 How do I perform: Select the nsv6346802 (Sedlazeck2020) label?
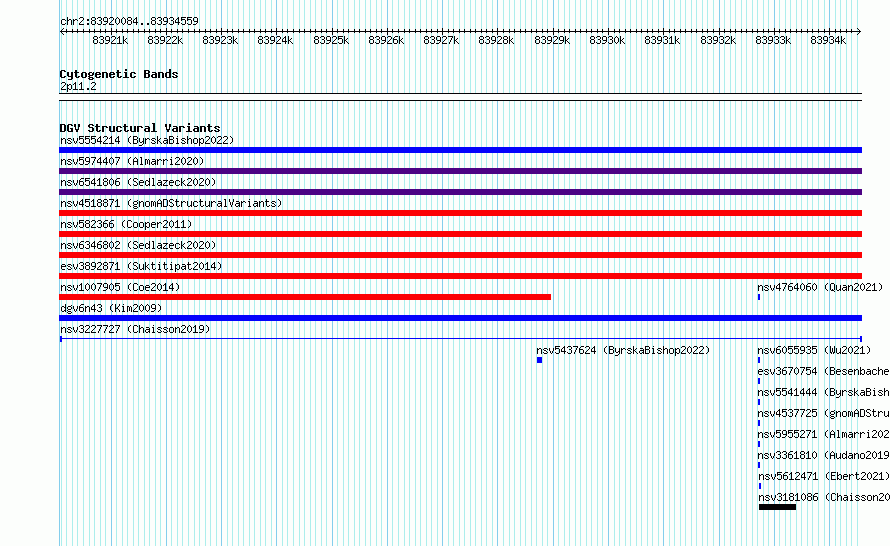click(x=138, y=245)
